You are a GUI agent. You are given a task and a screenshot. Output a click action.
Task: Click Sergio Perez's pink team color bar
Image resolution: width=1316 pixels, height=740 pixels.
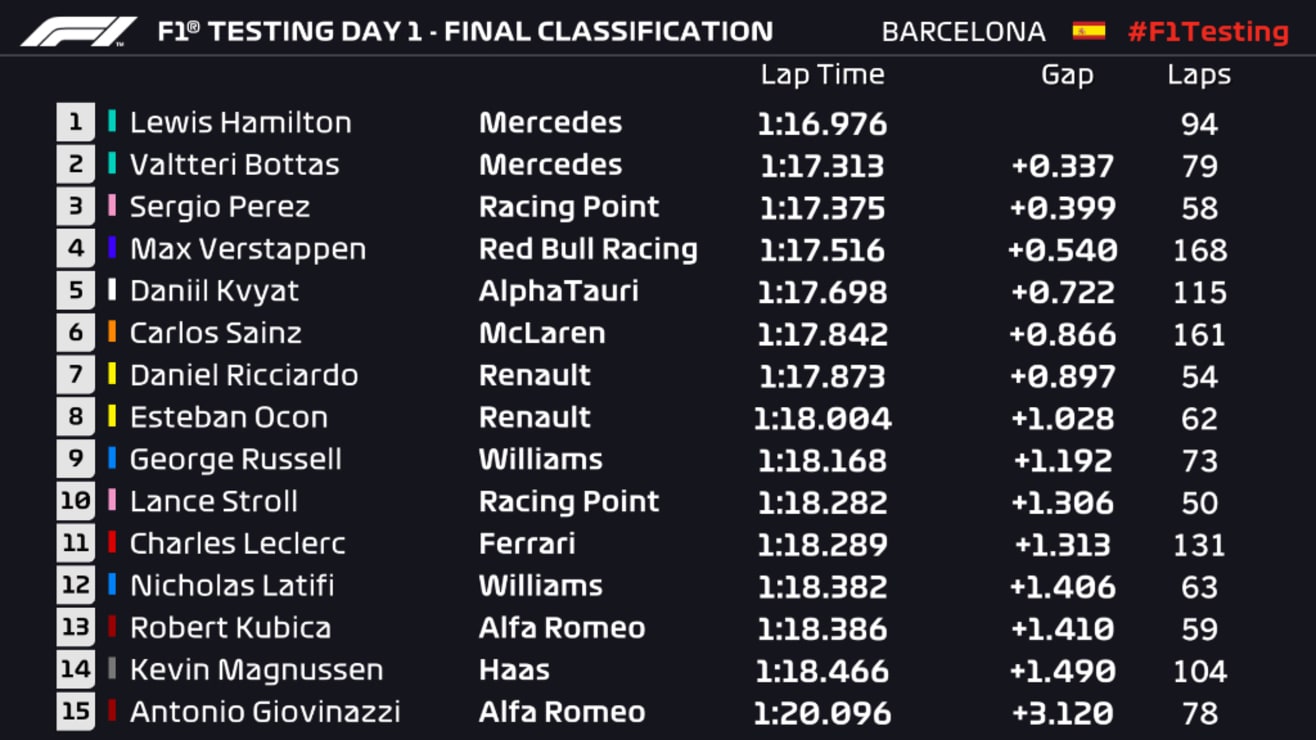[x=112, y=207]
